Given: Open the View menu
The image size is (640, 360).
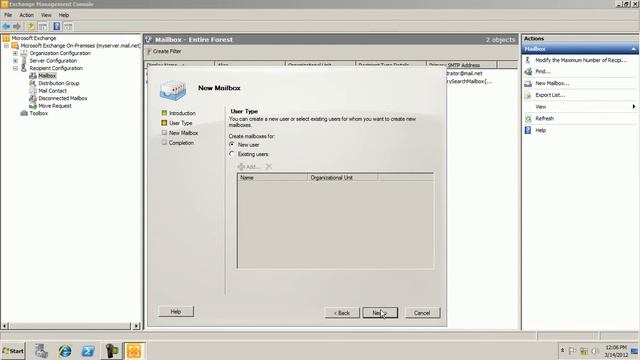Looking at the screenshot, I should click(x=46, y=15).
